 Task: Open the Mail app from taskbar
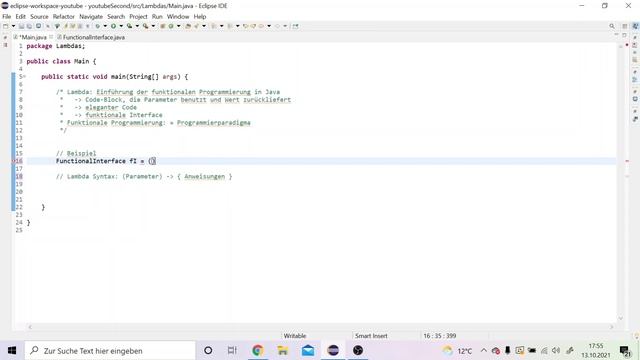pyautogui.click(x=308, y=351)
